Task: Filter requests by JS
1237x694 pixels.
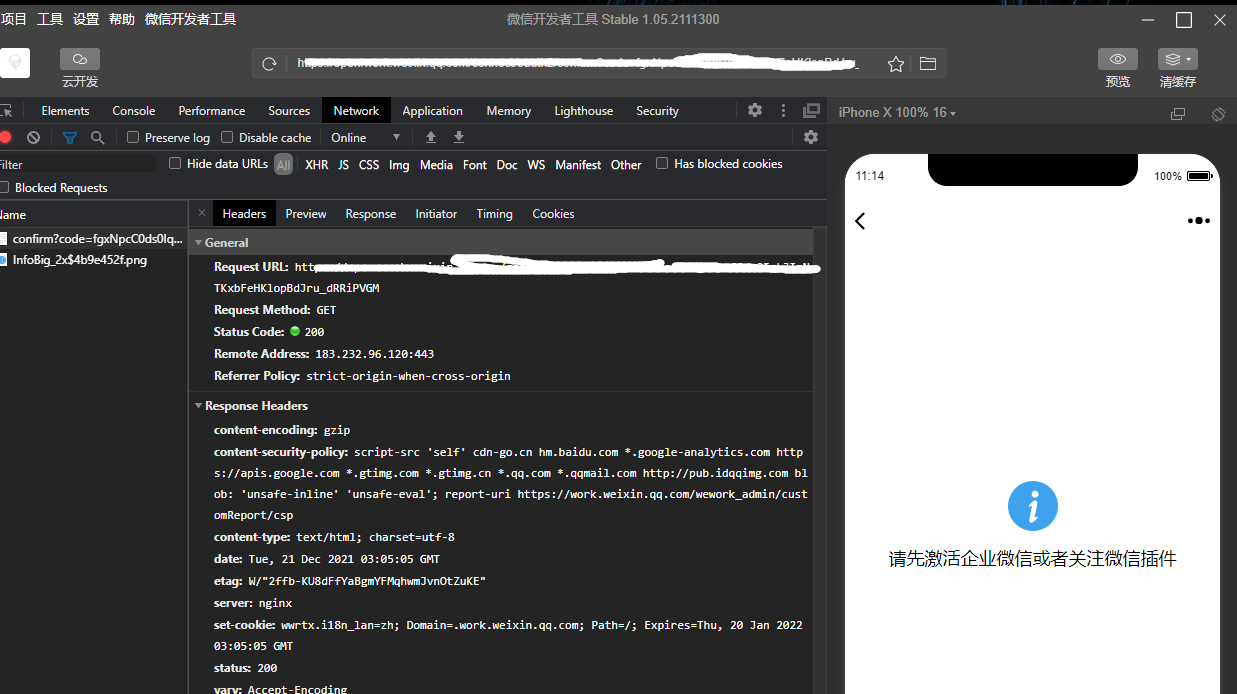Action: coord(343,165)
